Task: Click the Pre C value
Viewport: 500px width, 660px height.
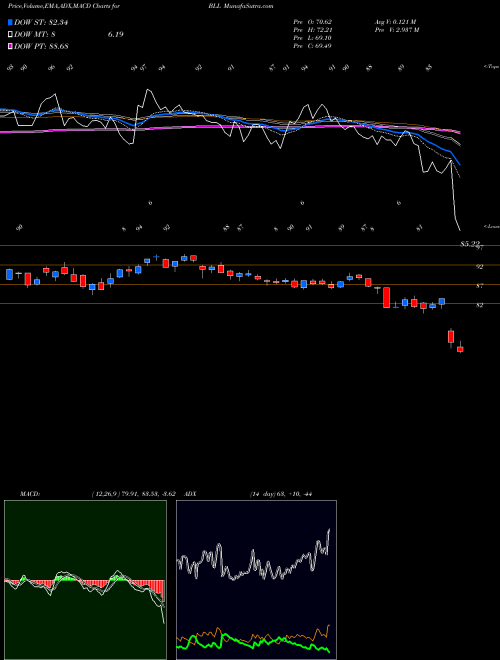Action: tap(323, 45)
